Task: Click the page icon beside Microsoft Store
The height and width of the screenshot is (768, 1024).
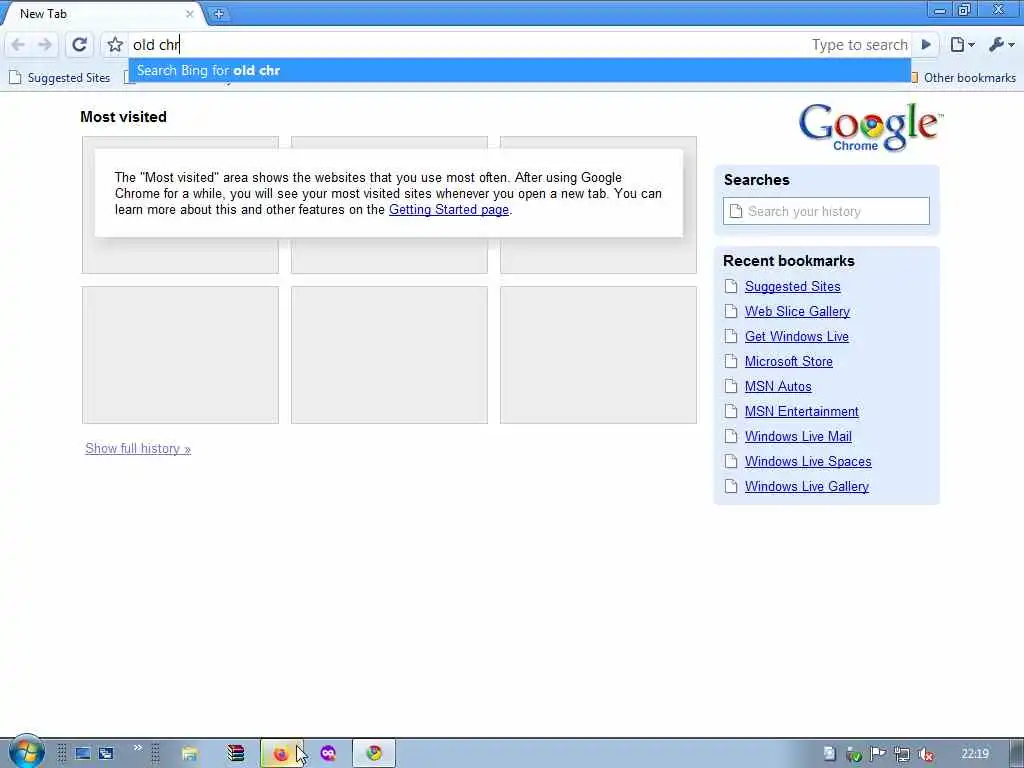Action: [x=731, y=361]
